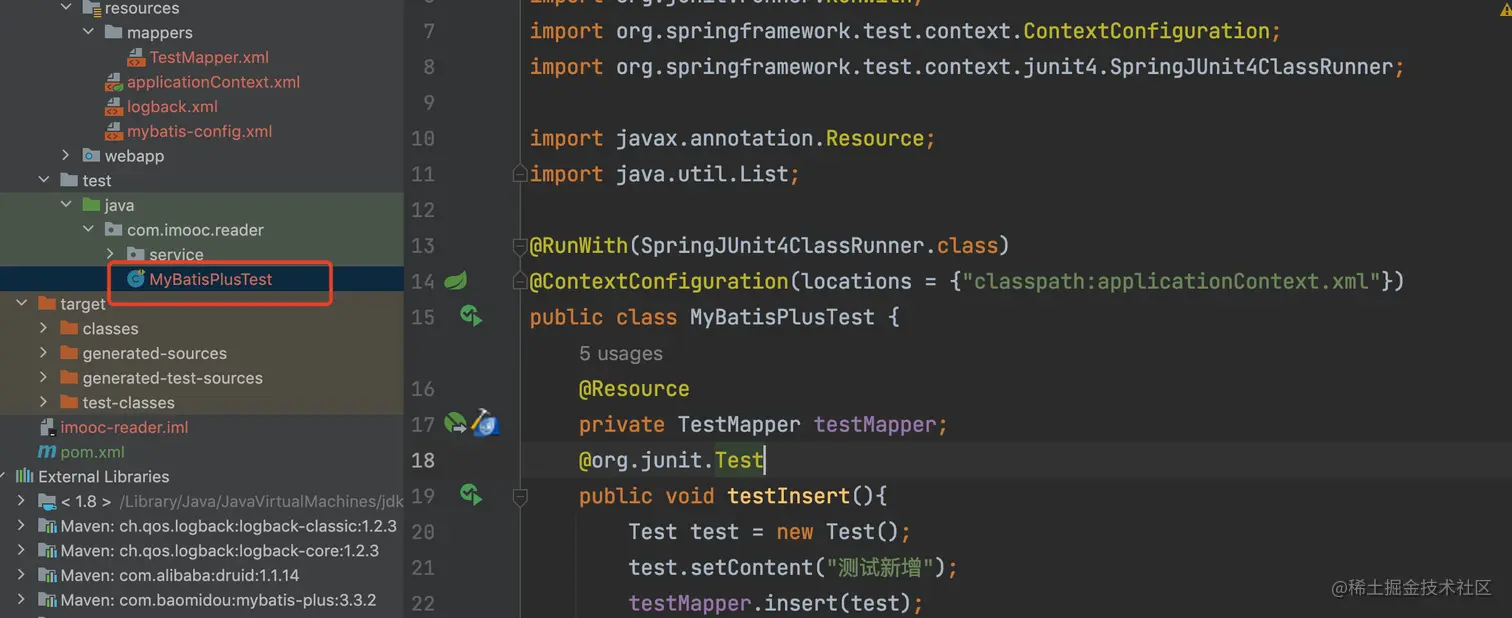Click java.util.List in the line 11 import
1512x618 pixels.
pyautogui.click(x=702, y=174)
